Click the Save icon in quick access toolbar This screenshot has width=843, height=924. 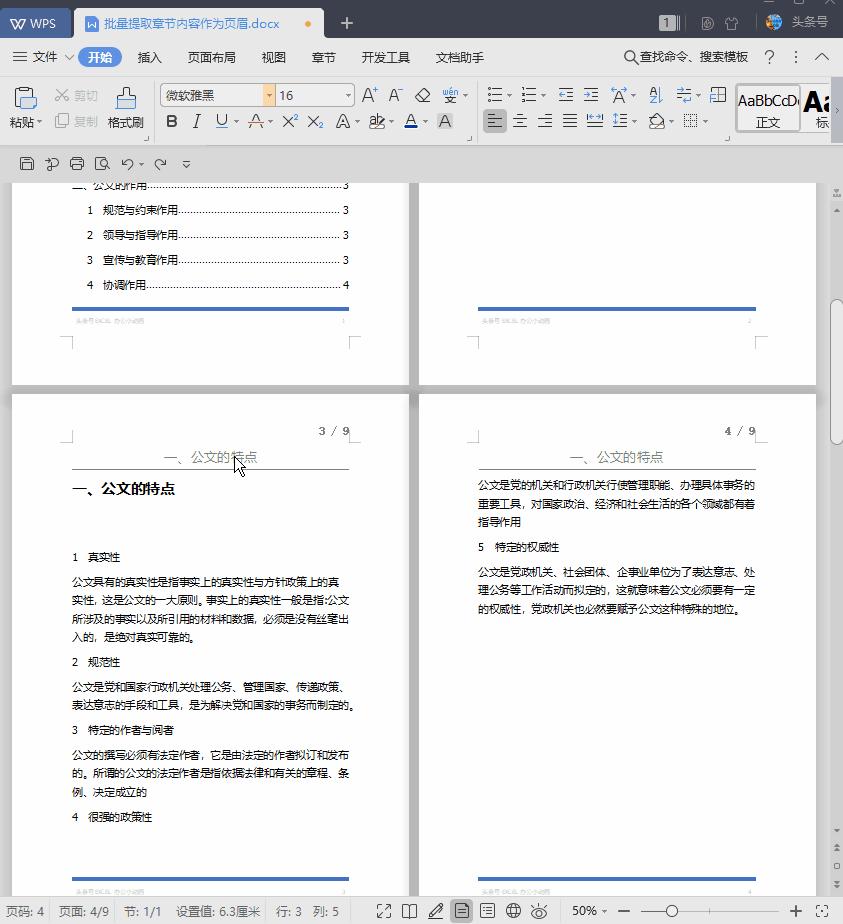pyautogui.click(x=27, y=163)
